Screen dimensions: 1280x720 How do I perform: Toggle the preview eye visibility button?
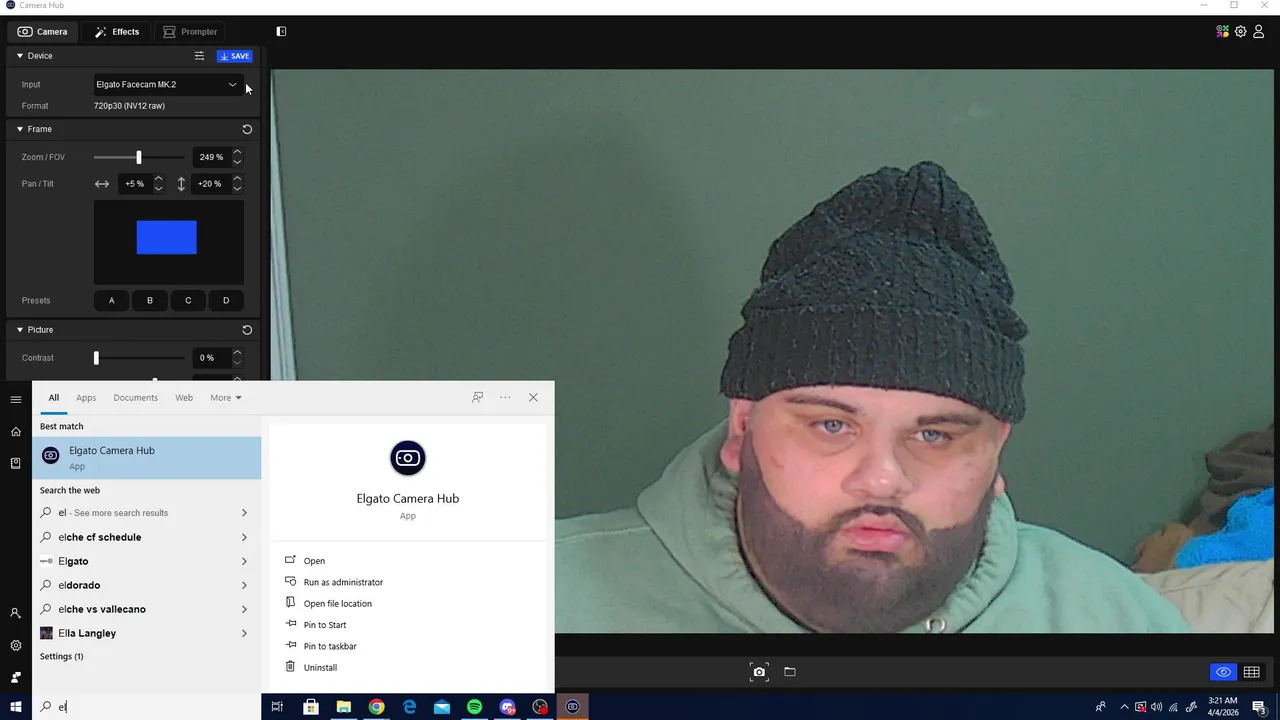click(1222, 672)
